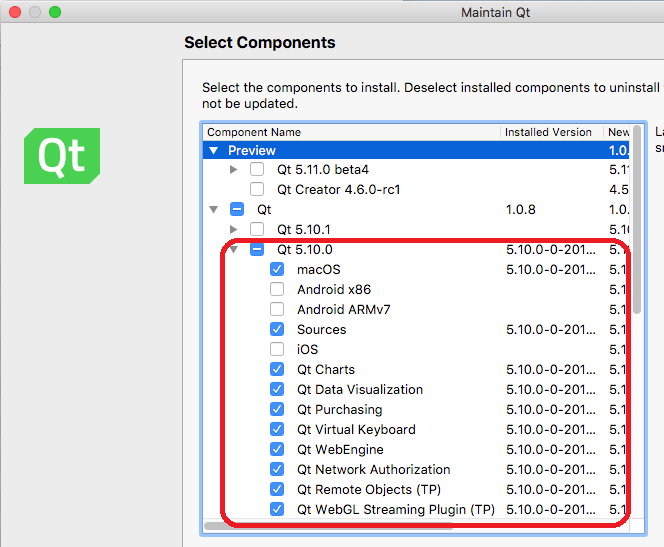The image size is (664, 547).
Task: Uncheck Qt Virtual Keyboard
Action: pos(277,429)
